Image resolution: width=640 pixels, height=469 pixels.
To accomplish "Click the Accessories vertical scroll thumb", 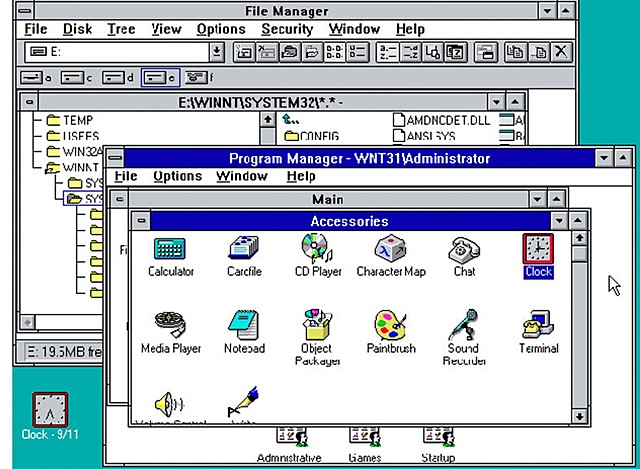I will click(x=580, y=253).
